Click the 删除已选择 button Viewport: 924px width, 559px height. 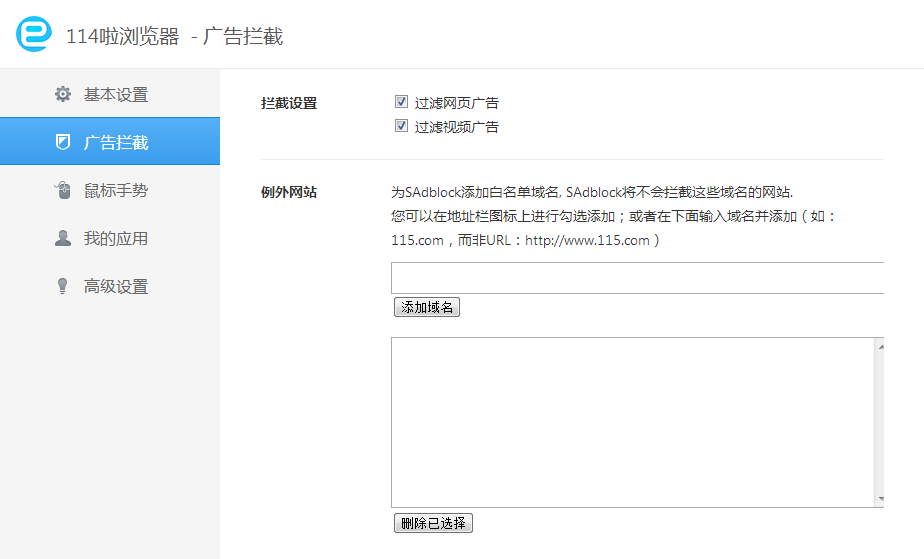pos(433,523)
